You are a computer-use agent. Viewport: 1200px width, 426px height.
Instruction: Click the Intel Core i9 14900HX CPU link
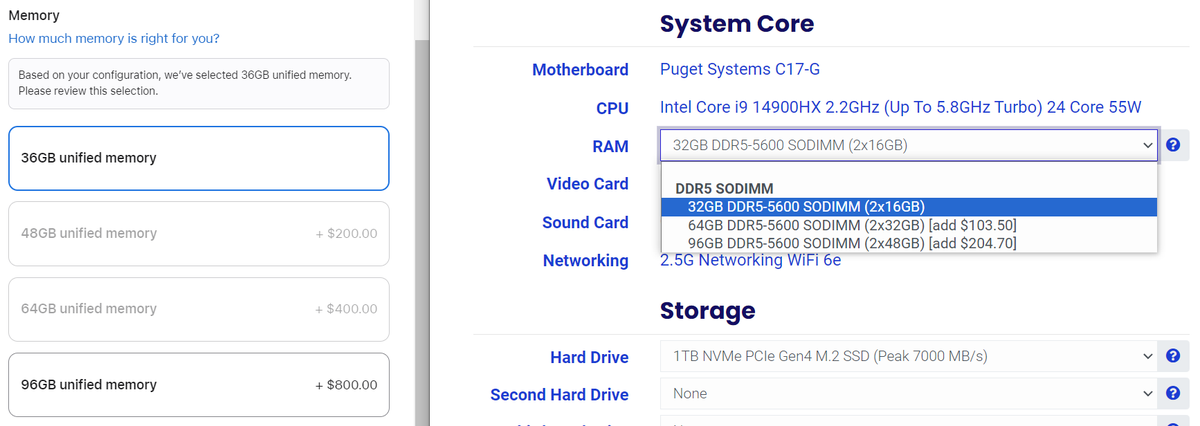pyautogui.click(x=901, y=108)
